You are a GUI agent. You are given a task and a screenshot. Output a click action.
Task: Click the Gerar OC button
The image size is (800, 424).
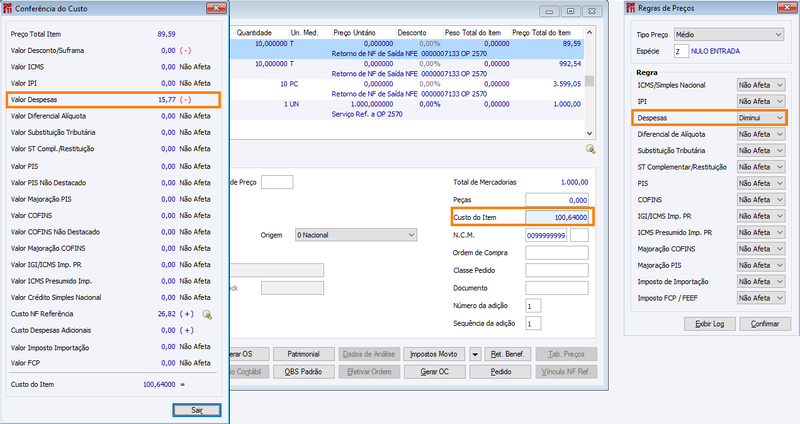[x=434, y=371]
